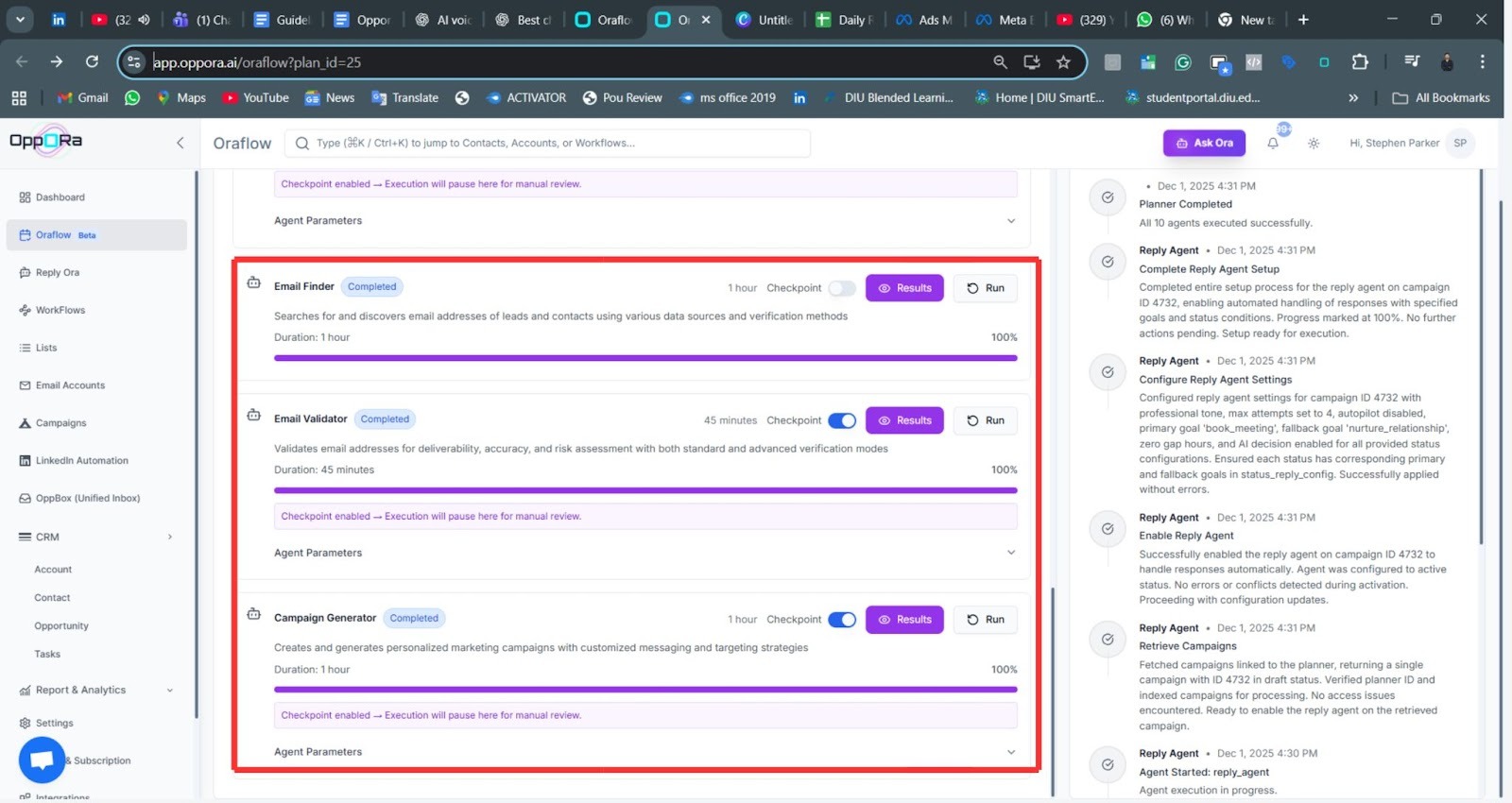Click the theme toggle sun icon
Image resolution: width=1512 pixels, height=803 pixels.
pyautogui.click(x=1314, y=144)
